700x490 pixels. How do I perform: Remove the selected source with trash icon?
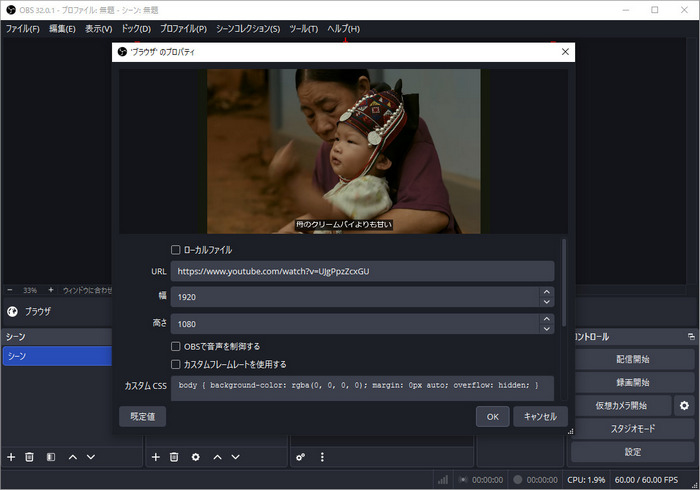click(174, 457)
